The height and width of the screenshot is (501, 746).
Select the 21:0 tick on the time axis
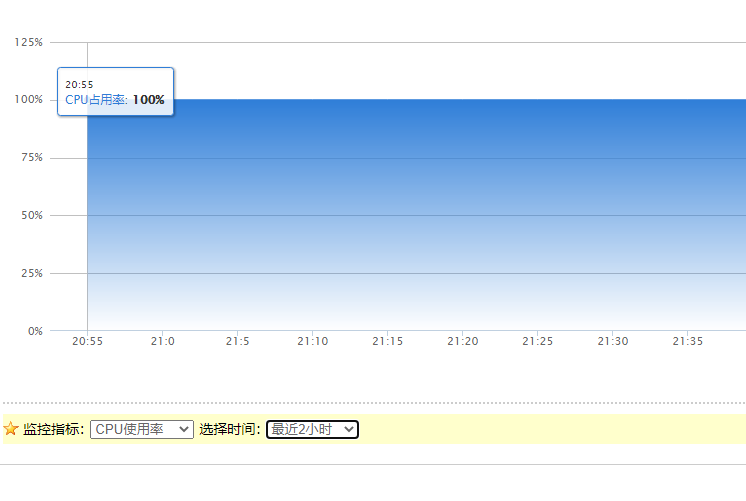coord(162,341)
